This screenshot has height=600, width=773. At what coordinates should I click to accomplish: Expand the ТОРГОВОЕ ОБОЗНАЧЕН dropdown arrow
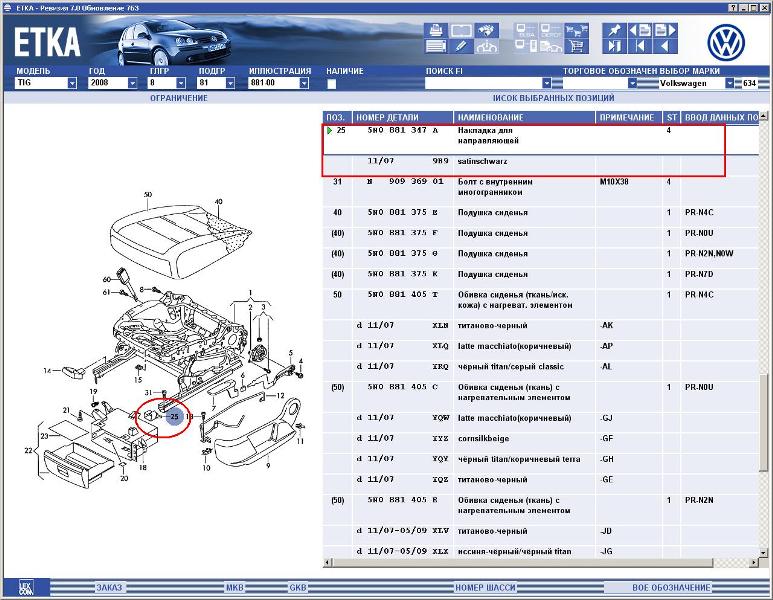[632, 83]
